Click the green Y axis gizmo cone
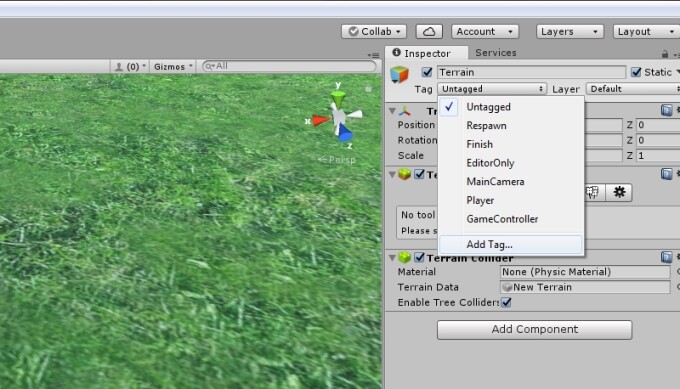Image resolution: width=680 pixels, height=389 pixels. pyautogui.click(x=338, y=99)
